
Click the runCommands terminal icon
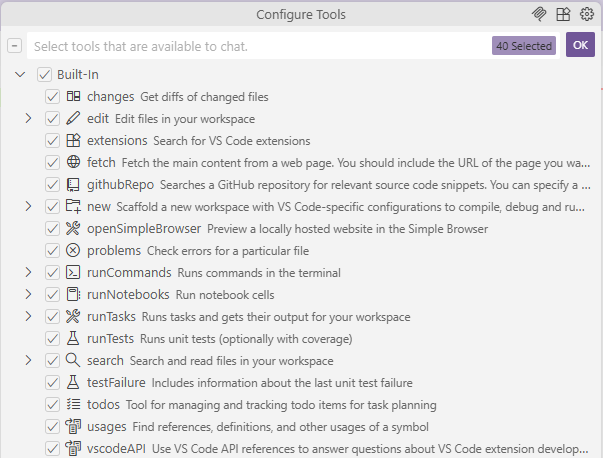[73, 273]
